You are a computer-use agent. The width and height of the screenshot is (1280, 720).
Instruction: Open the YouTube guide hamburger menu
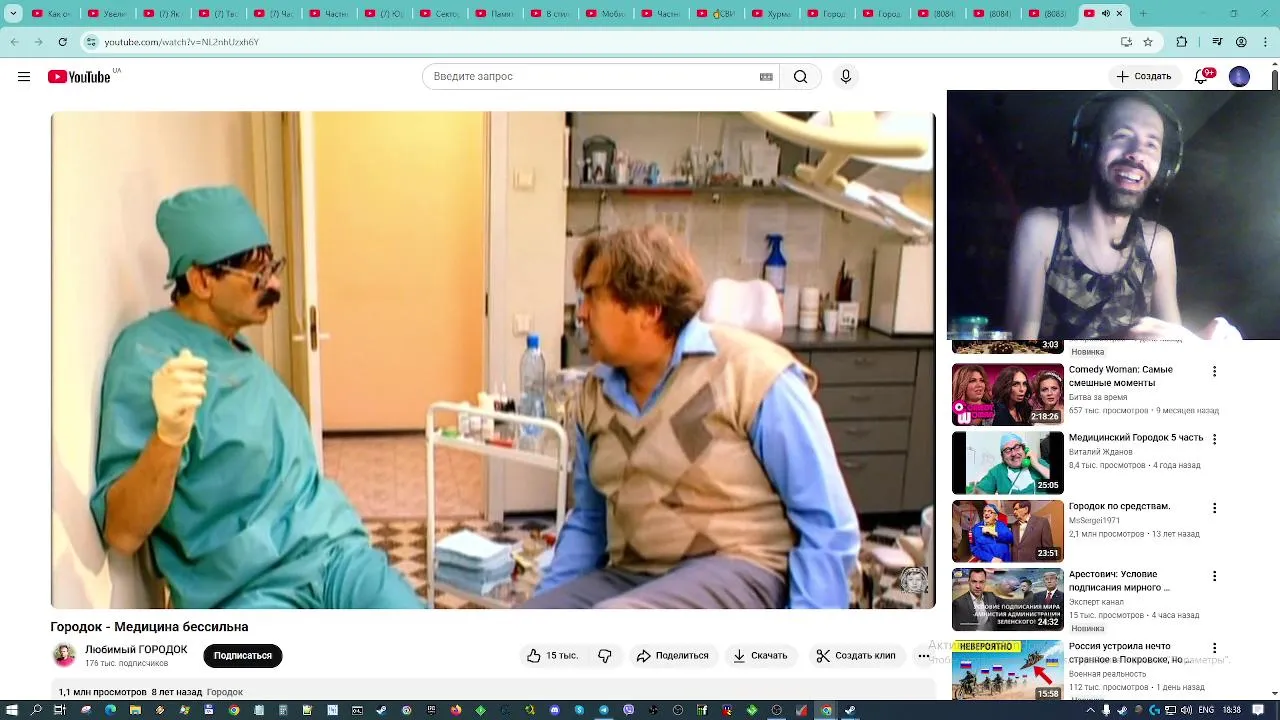point(24,77)
